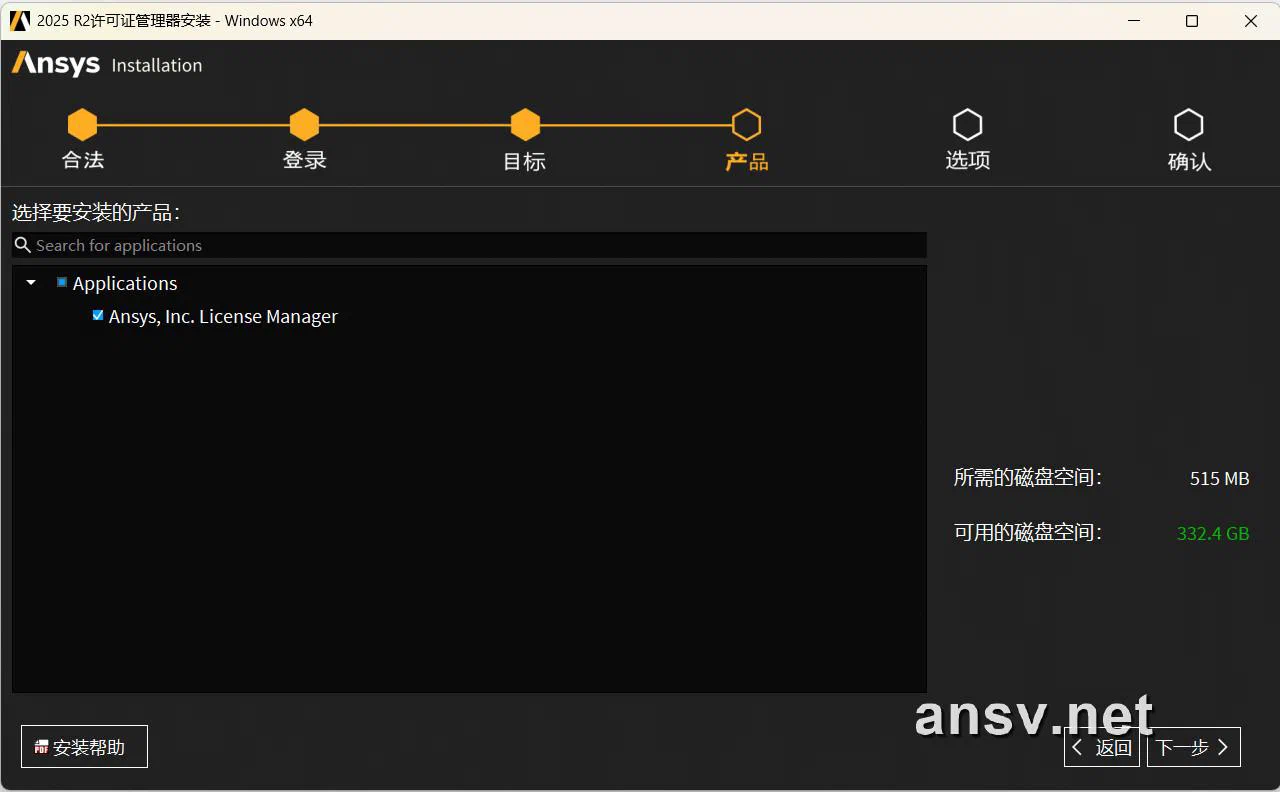The height and width of the screenshot is (792, 1280).
Task: Select the Applications tree label
Action: pyautogui.click(x=125, y=283)
